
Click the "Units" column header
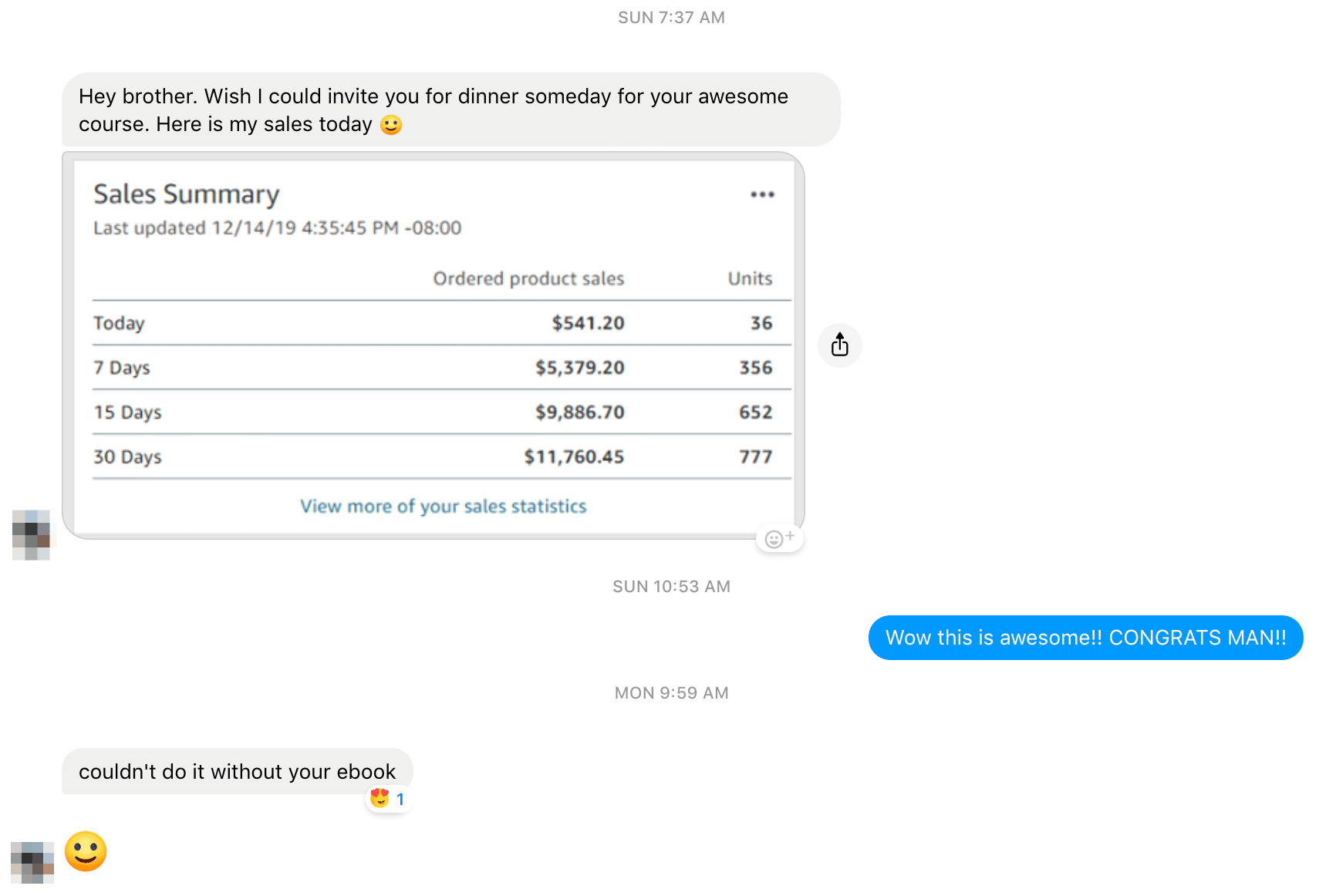coord(750,278)
